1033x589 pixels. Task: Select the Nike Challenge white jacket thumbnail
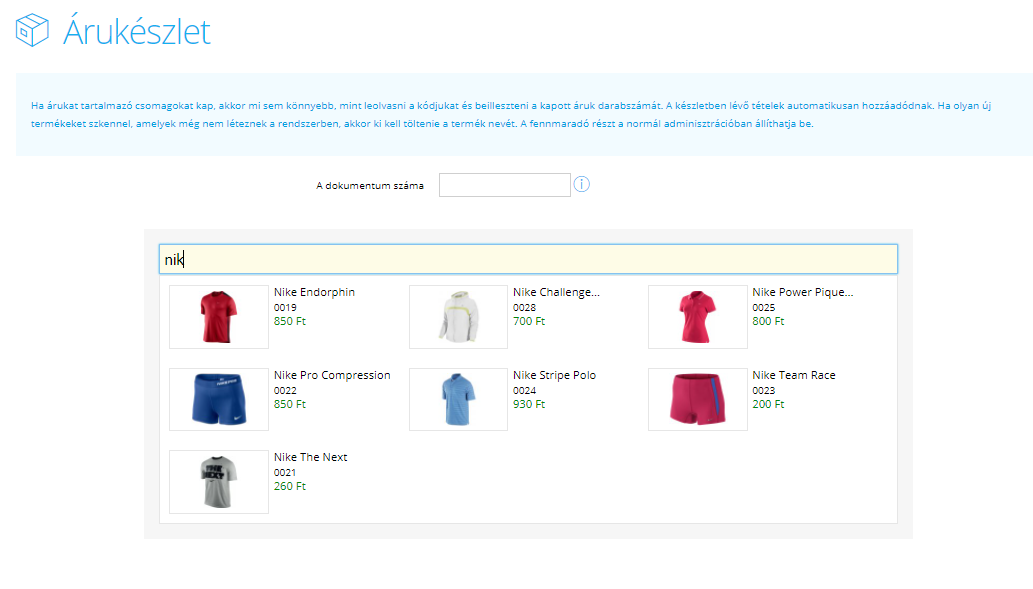click(x=459, y=317)
